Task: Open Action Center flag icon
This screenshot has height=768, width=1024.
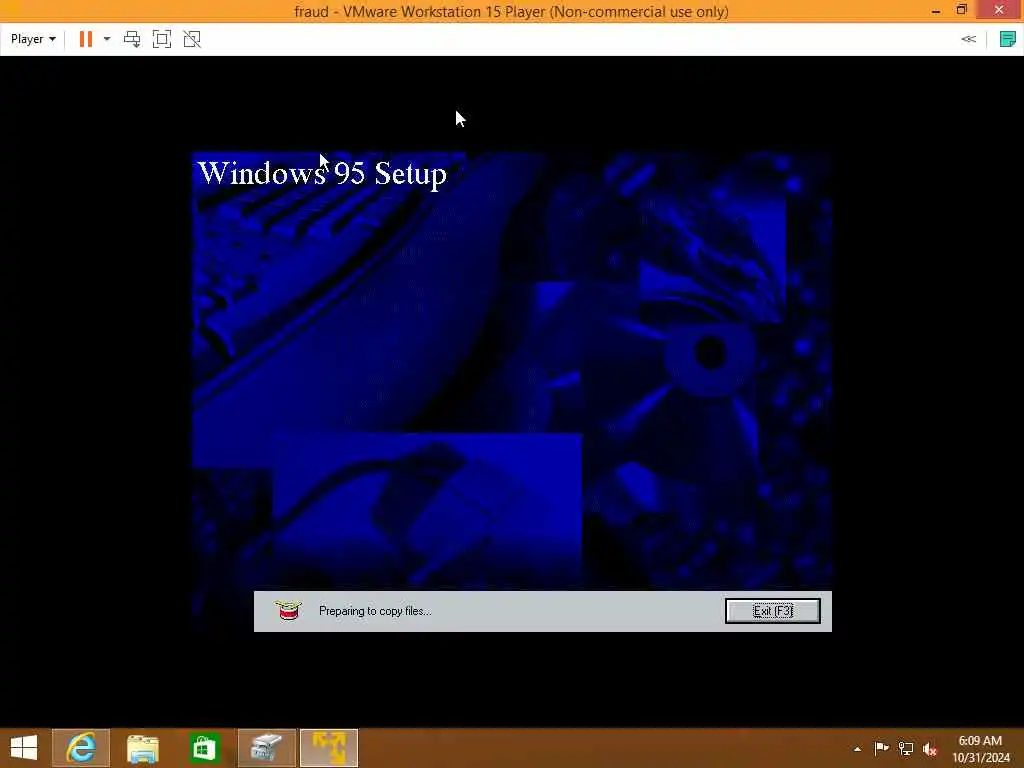Action: pyautogui.click(x=881, y=748)
